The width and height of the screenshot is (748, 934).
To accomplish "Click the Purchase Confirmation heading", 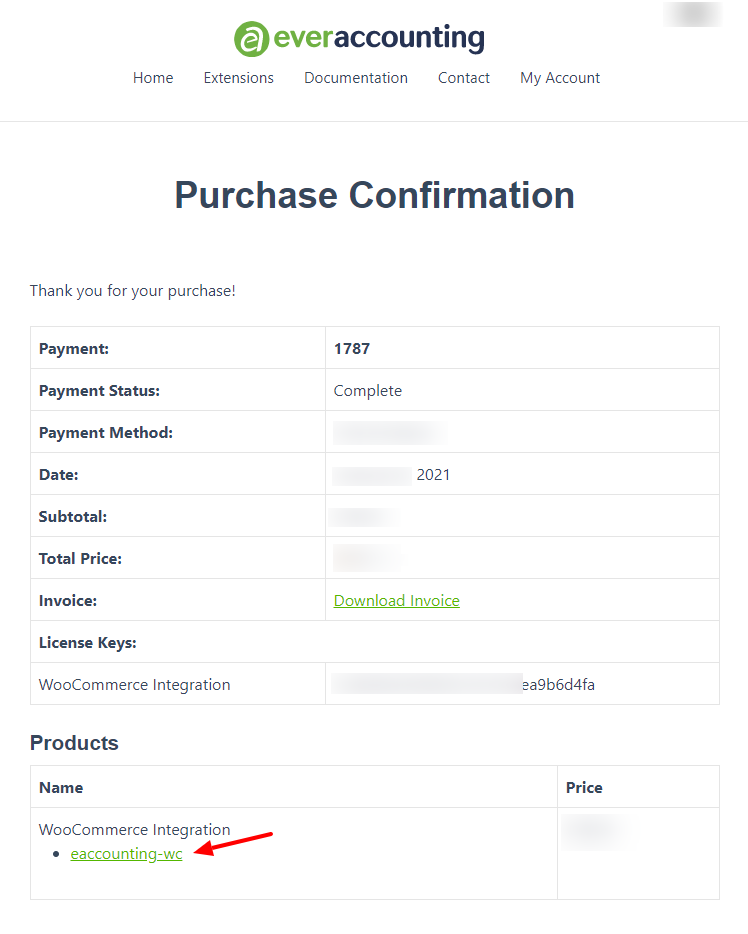I will [x=375, y=195].
